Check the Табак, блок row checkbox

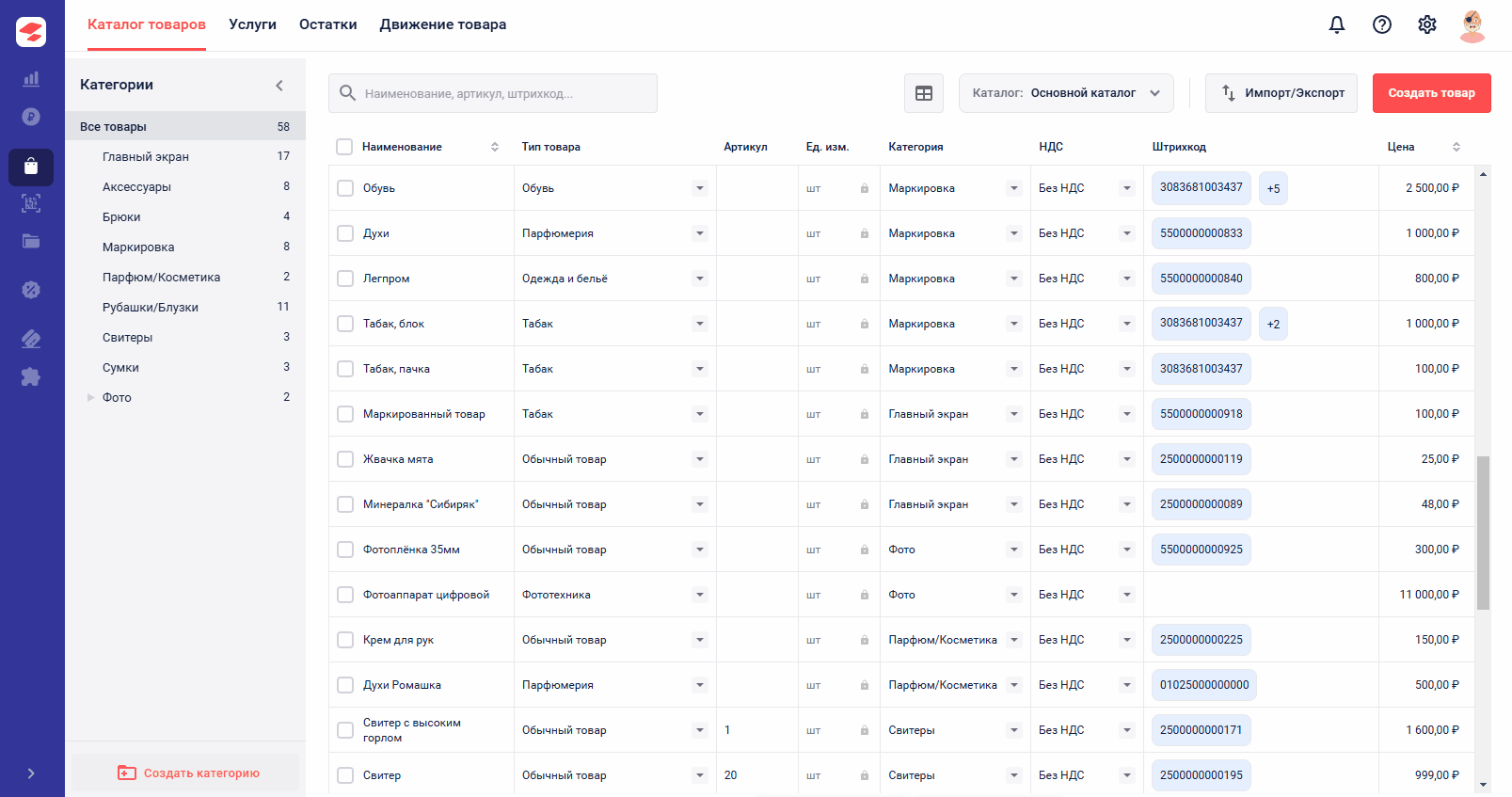click(345, 324)
